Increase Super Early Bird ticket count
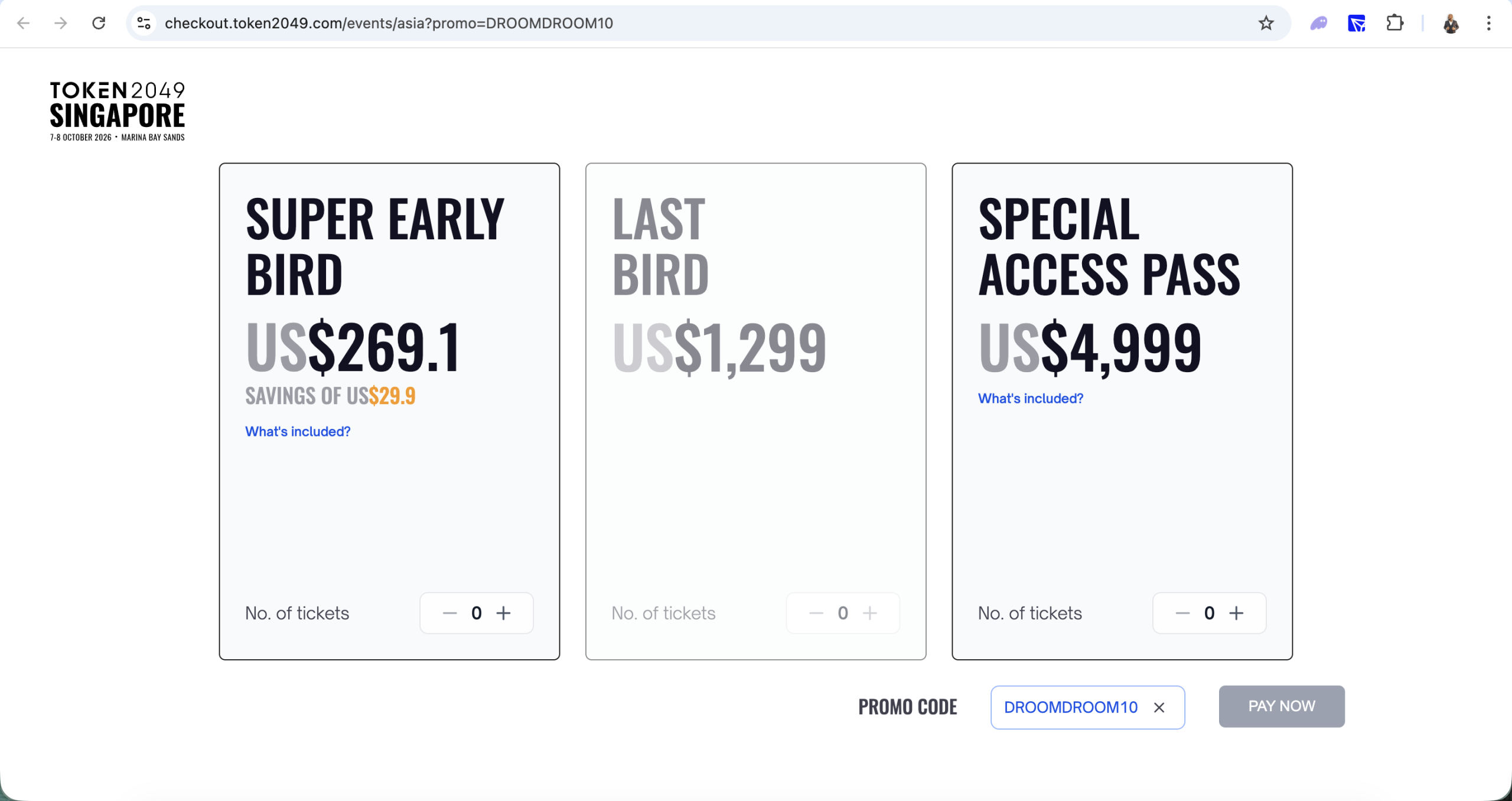 tap(504, 613)
